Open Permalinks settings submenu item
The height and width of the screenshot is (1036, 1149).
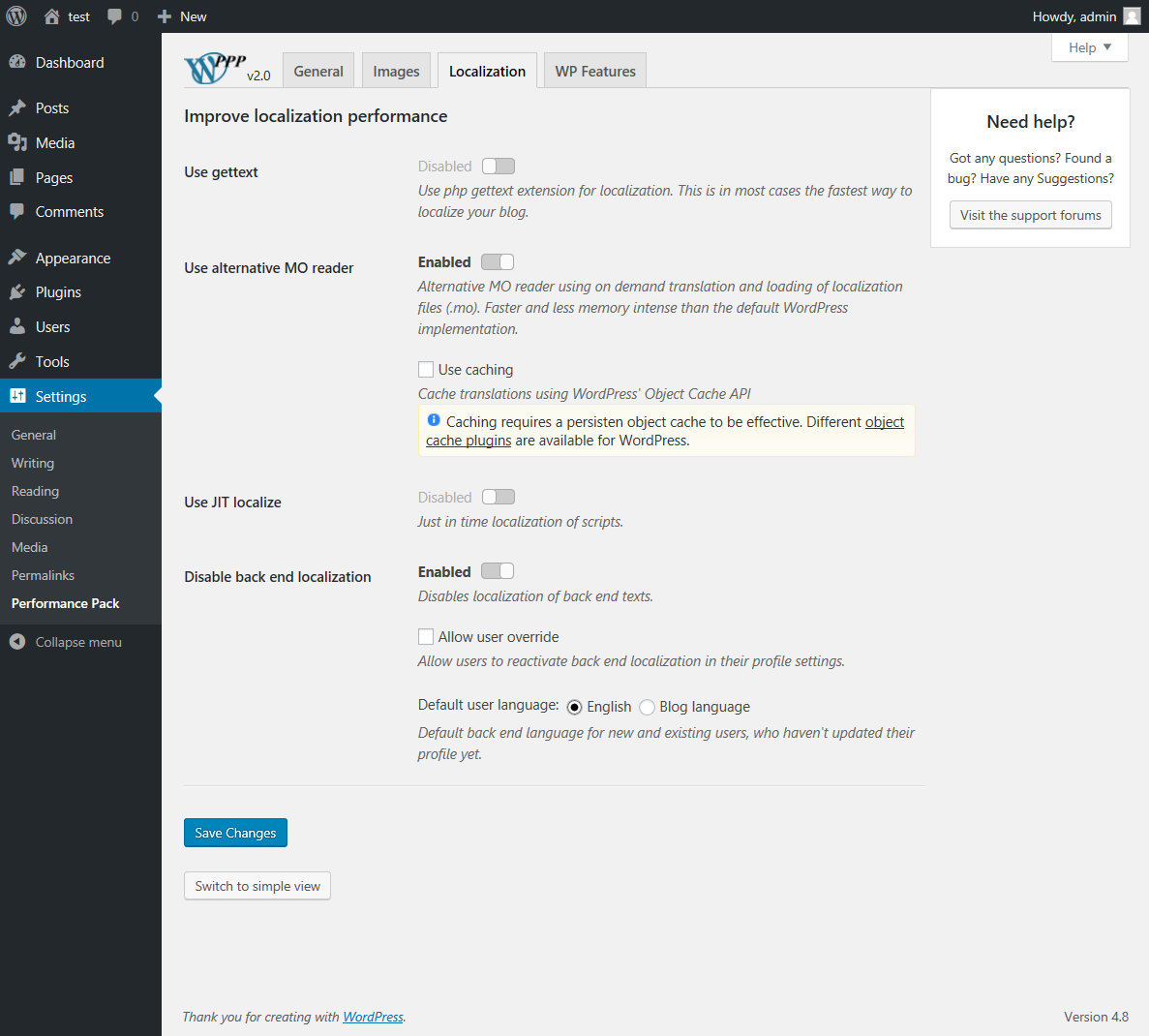click(x=43, y=575)
